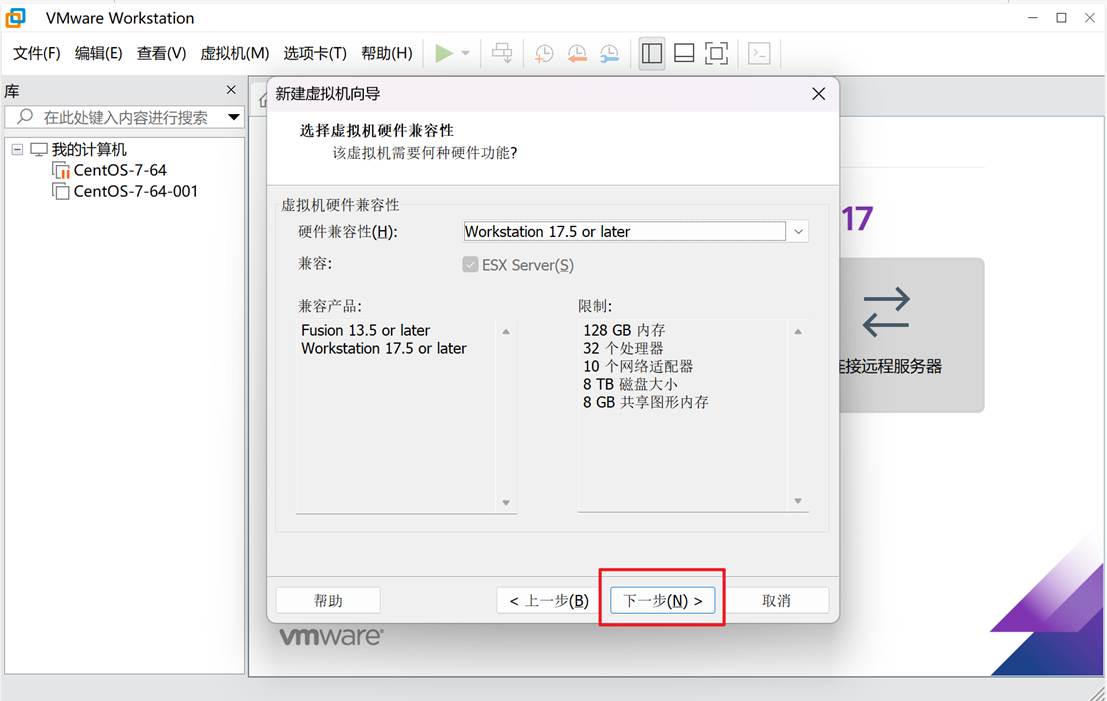
Task: Click the 8 TB 磁盘大小 limit entry
Action: [x=630, y=384]
